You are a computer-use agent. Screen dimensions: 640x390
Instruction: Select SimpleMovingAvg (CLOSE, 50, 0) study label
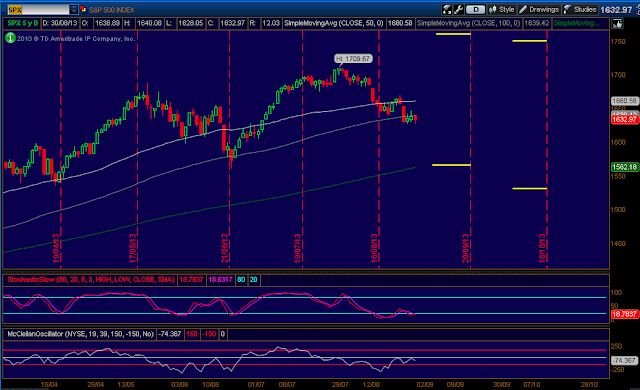tap(334, 23)
